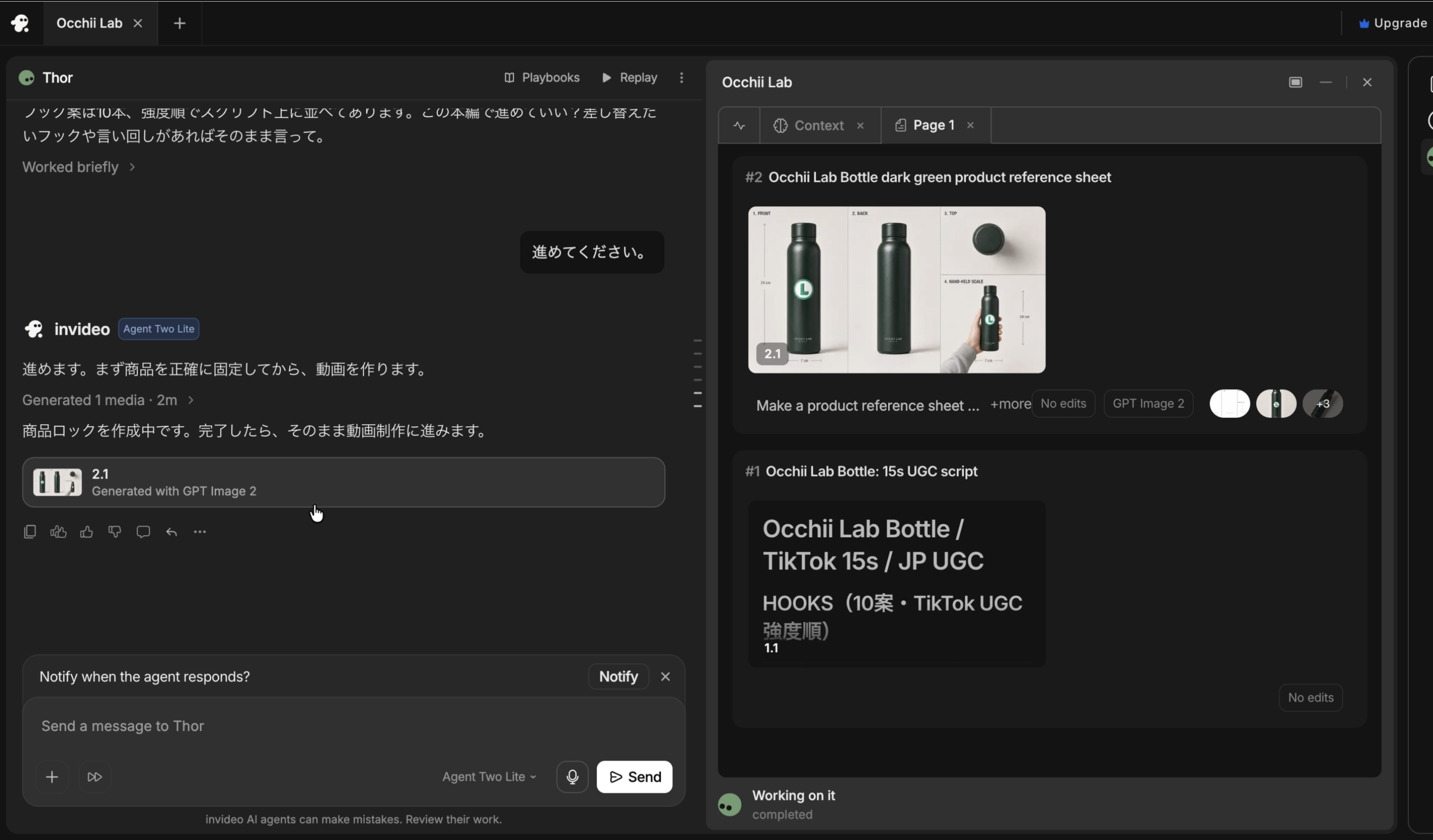Viewport: 1433px width, 840px height.
Task: Dismiss the notify prompt
Action: [x=666, y=677]
